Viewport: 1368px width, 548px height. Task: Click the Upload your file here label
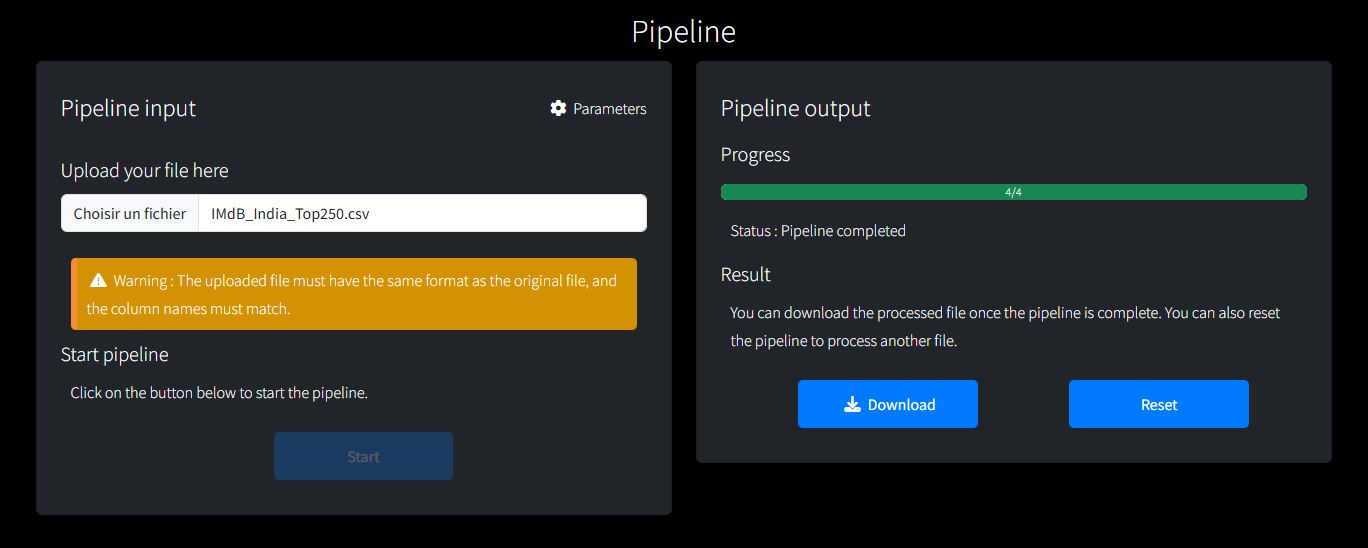[x=144, y=171]
